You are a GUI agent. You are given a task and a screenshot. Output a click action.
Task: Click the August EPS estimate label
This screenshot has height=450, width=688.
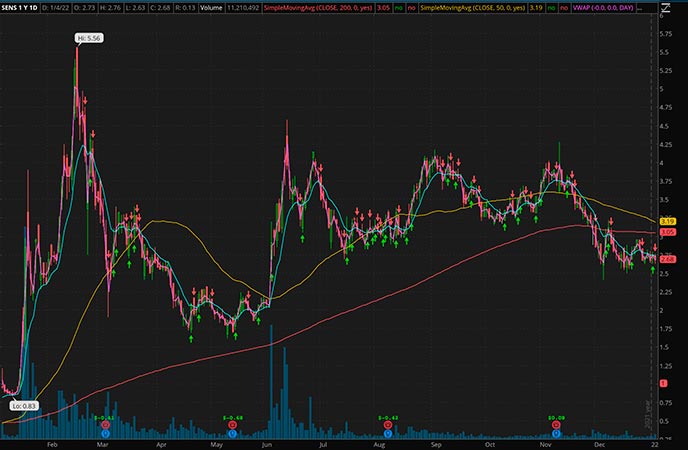tap(388, 418)
